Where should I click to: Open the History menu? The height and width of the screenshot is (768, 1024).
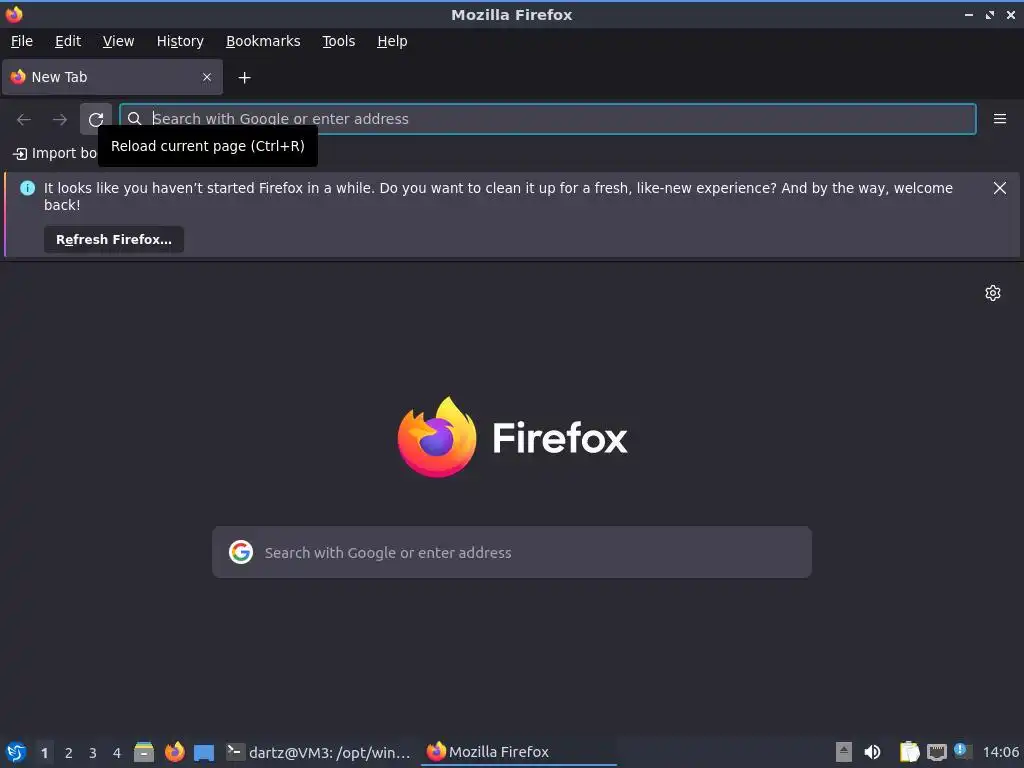coord(180,41)
